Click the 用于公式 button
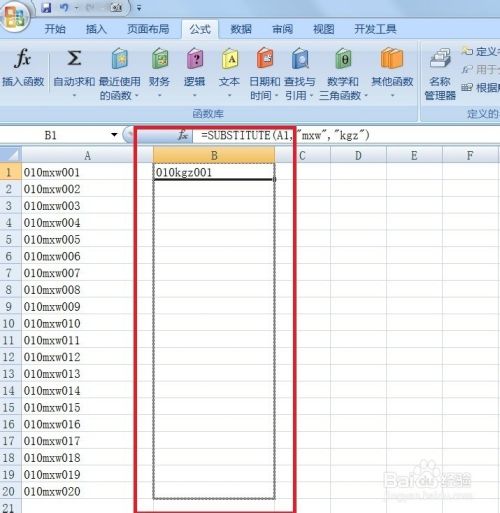This screenshot has width=500, height=513. (x=480, y=69)
